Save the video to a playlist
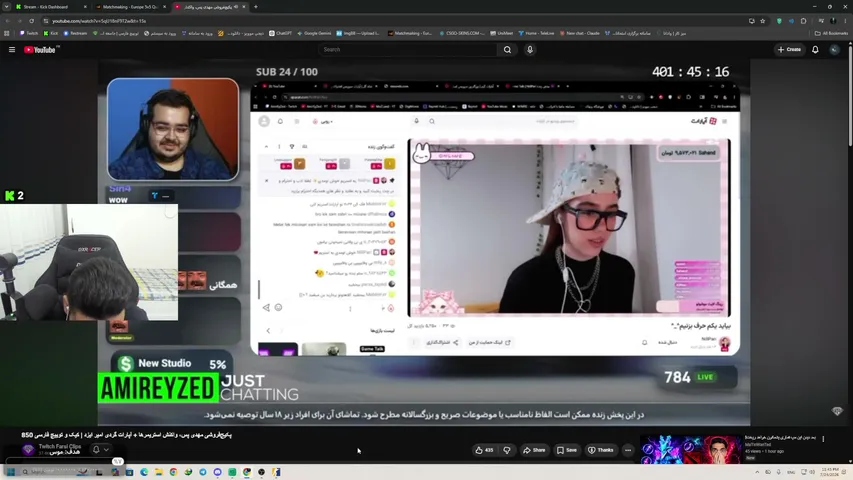 click(567, 450)
